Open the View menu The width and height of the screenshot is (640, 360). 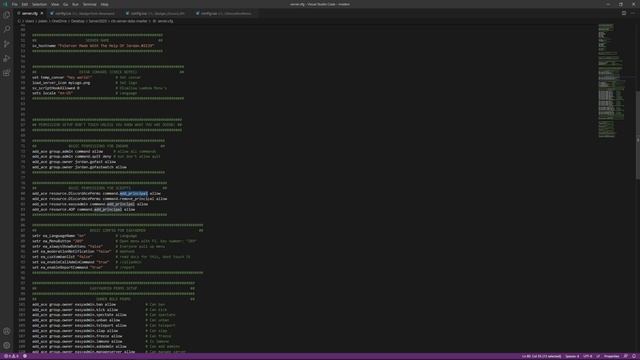55,4
